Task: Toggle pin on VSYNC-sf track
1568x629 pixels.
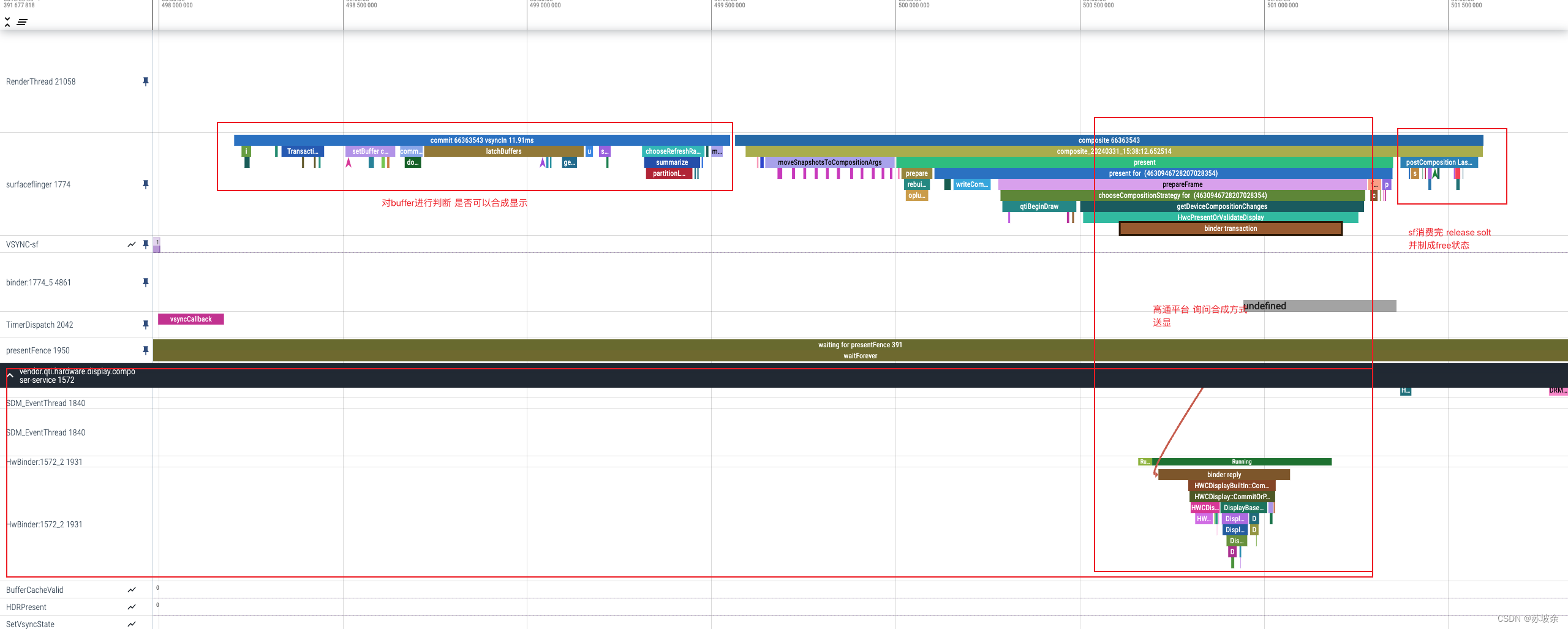Action: (145, 244)
